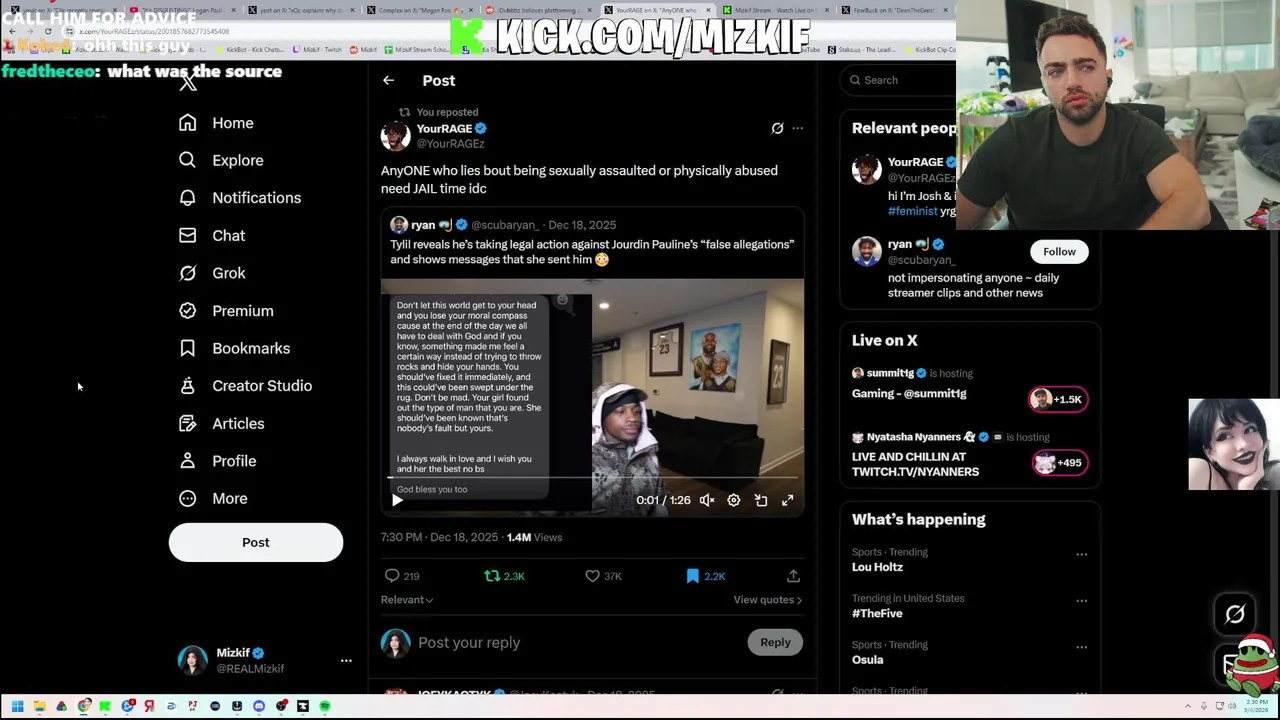
Task: Open options for #TheFive trend
Action: (x=1081, y=600)
